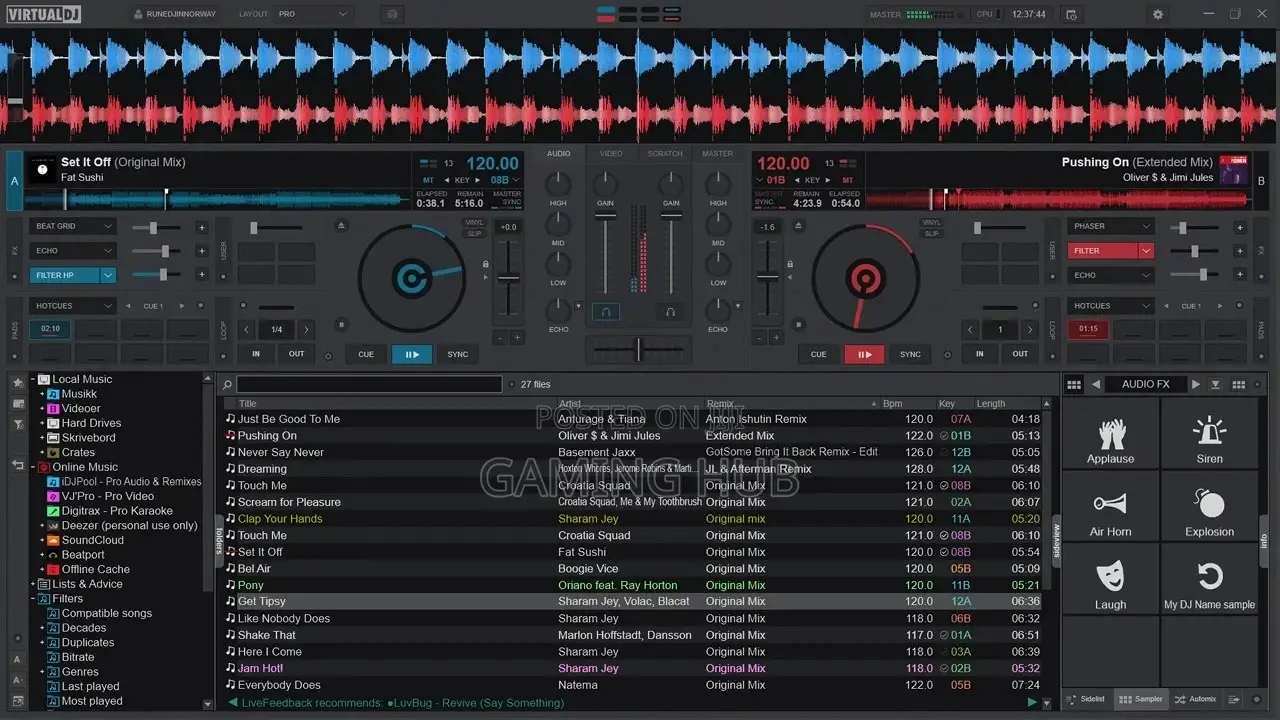Trigger the Explosion sample
1280x720 pixels.
click(x=1209, y=507)
